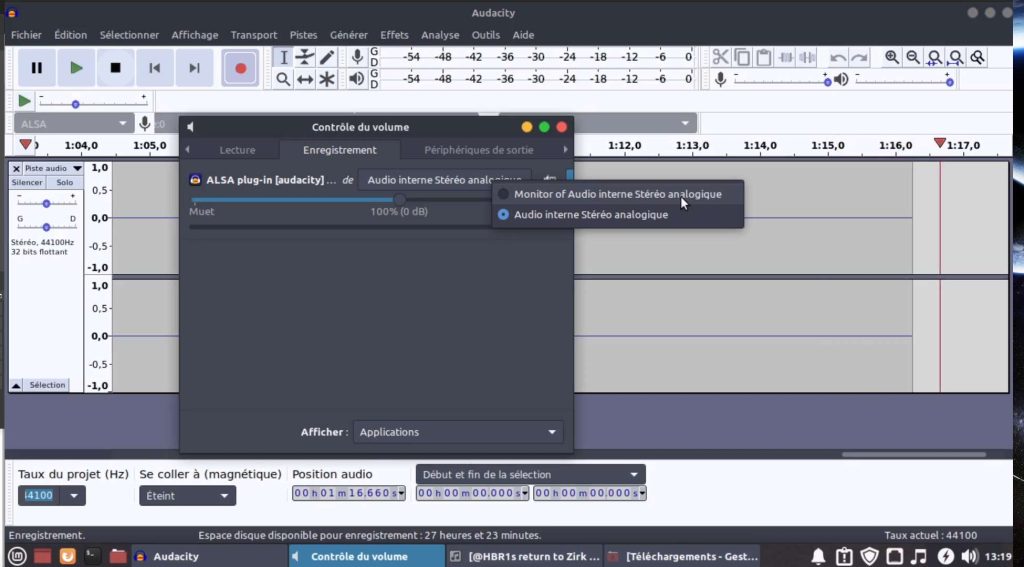Click the Fit project zoom icon
1024x567 pixels.
(955, 57)
